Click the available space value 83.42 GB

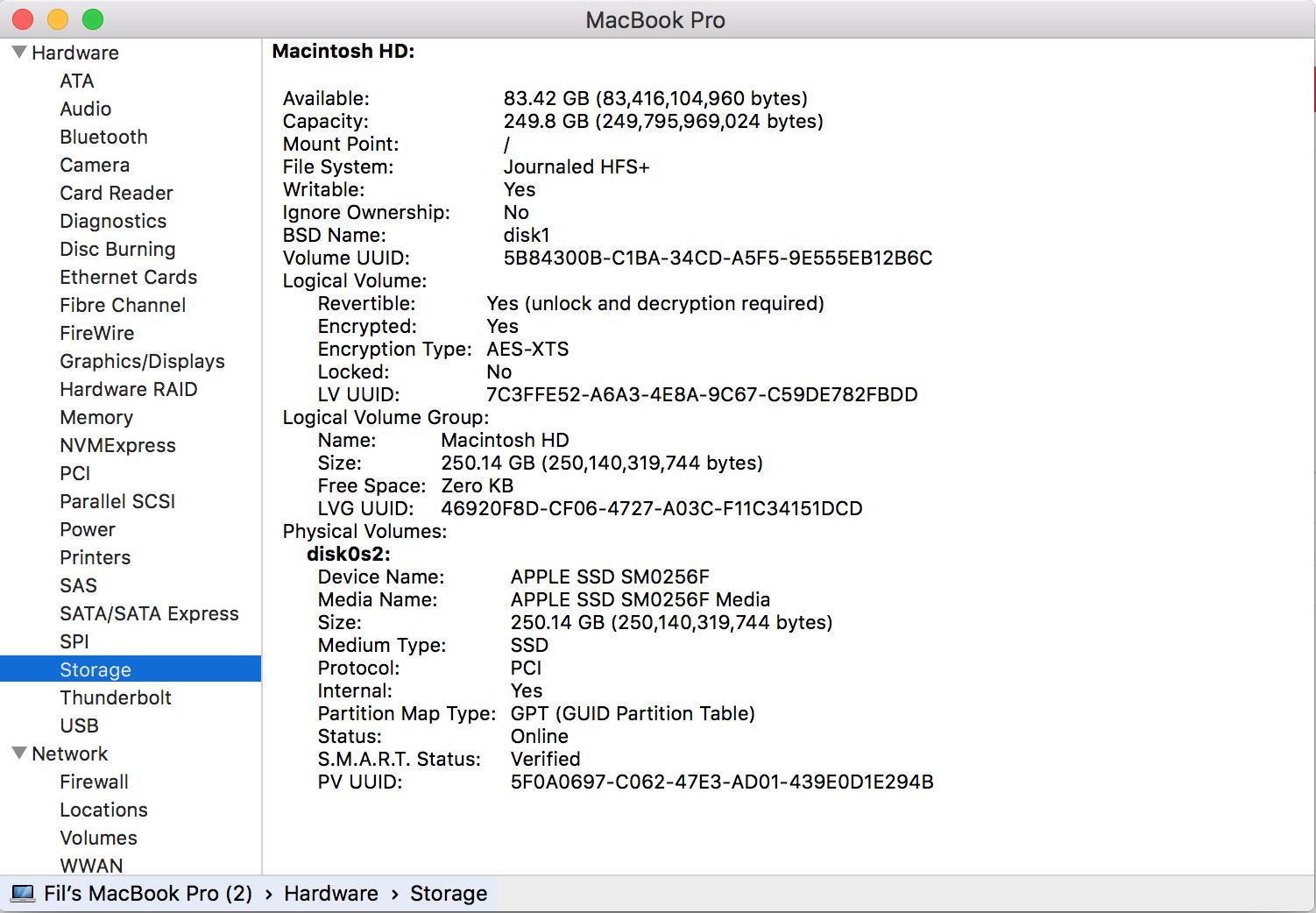pos(655,98)
